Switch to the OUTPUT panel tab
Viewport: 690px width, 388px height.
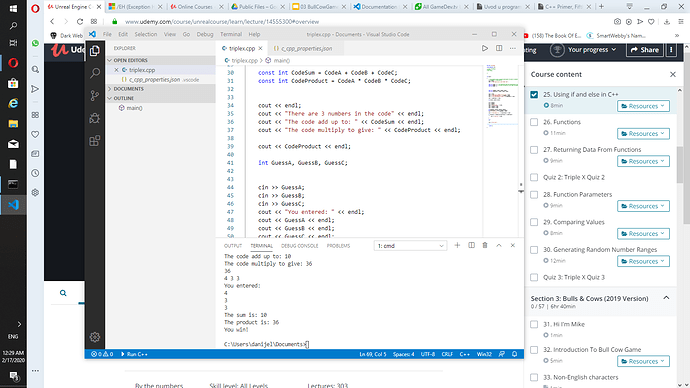(x=233, y=246)
